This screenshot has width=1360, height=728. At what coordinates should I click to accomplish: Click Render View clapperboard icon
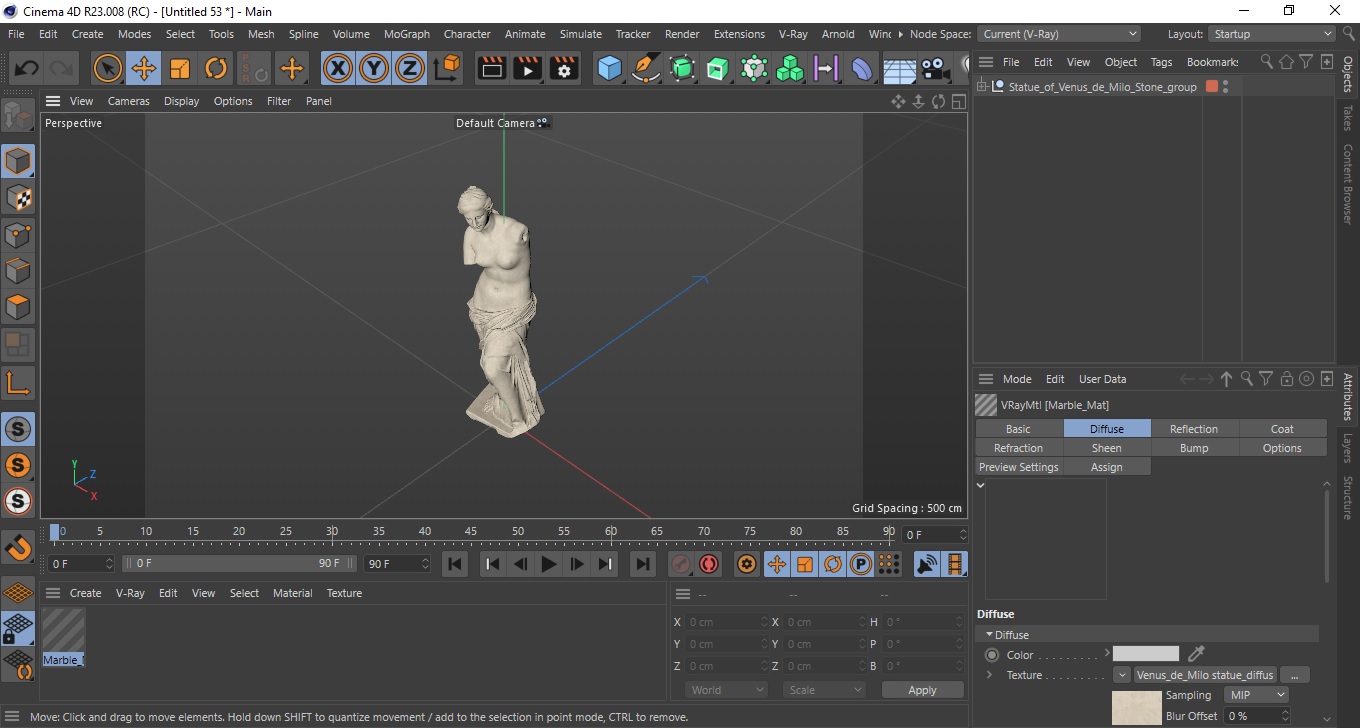(492, 68)
